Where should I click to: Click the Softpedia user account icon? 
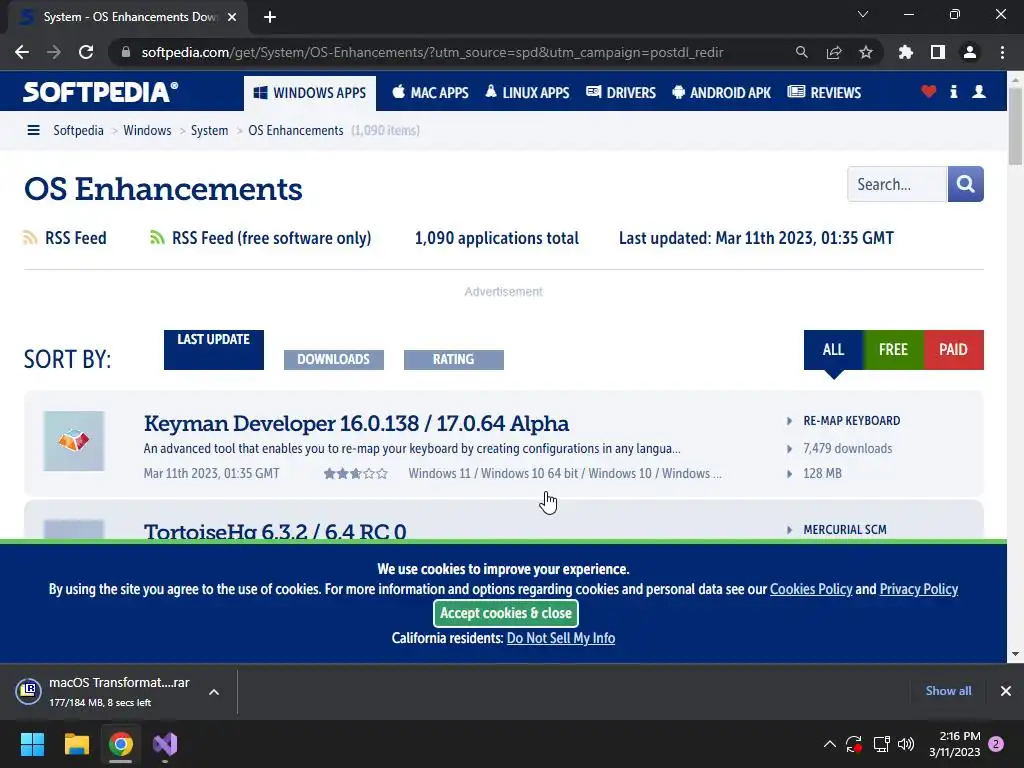click(x=979, y=92)
